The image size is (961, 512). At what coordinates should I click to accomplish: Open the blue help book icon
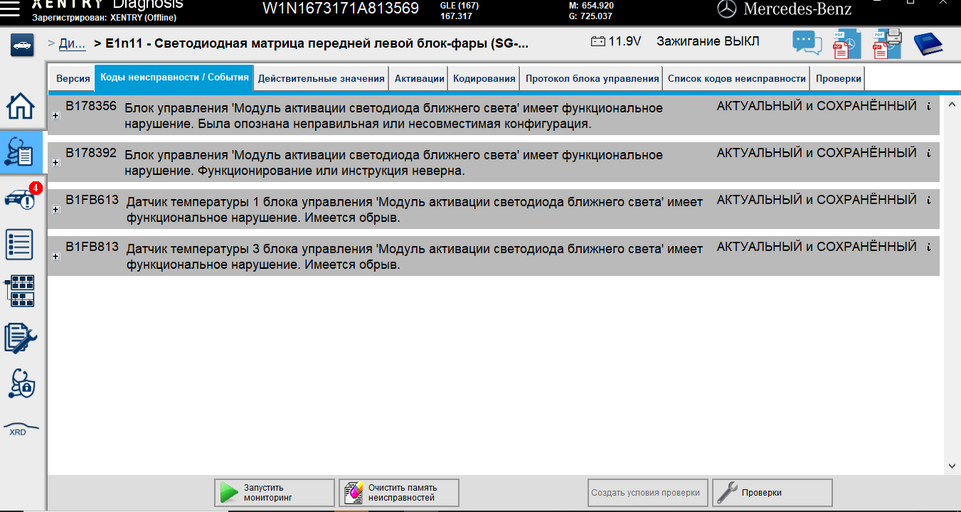click(928, 45)
